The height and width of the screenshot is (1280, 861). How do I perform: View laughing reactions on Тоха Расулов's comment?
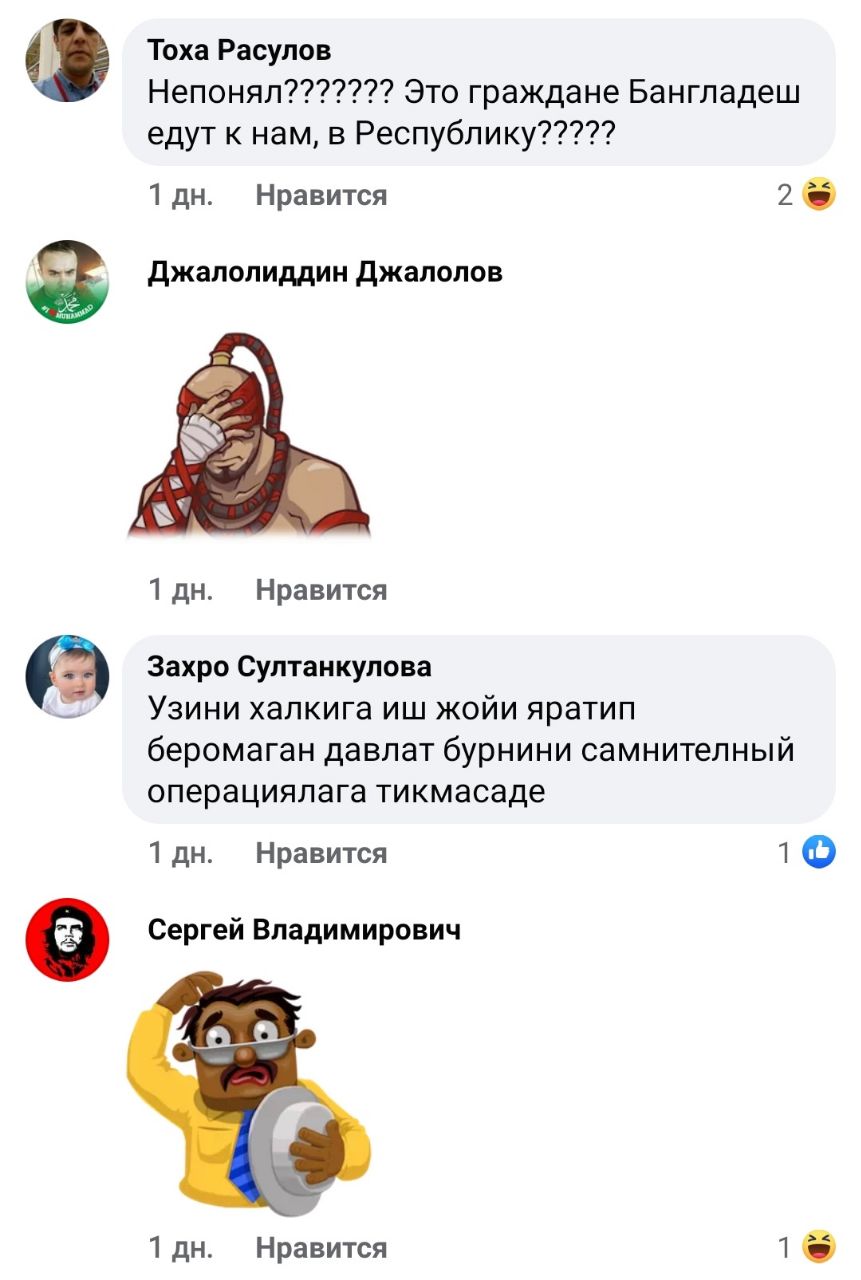(807, 195)
